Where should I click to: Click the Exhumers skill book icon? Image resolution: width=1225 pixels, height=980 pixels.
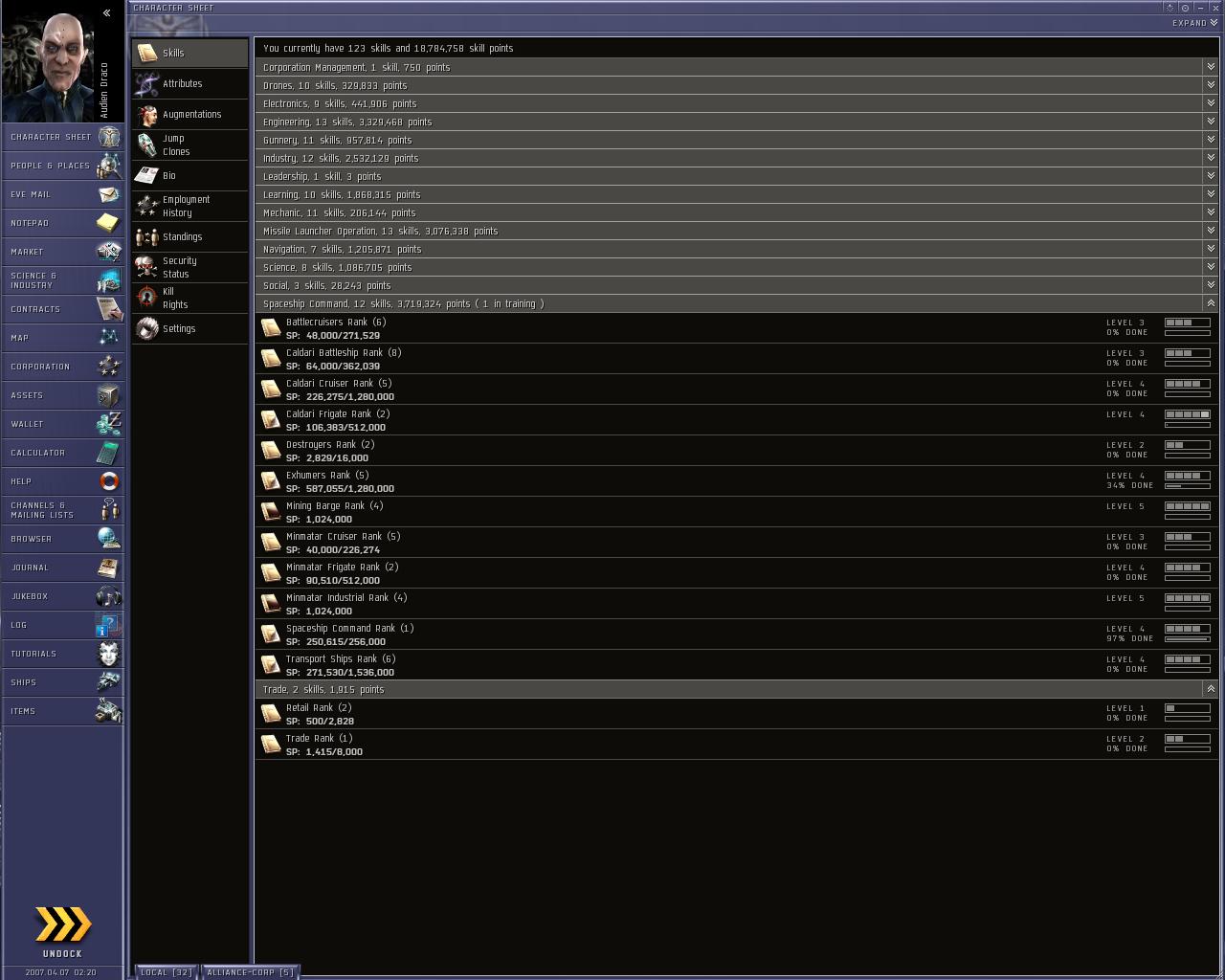[271, 481]
